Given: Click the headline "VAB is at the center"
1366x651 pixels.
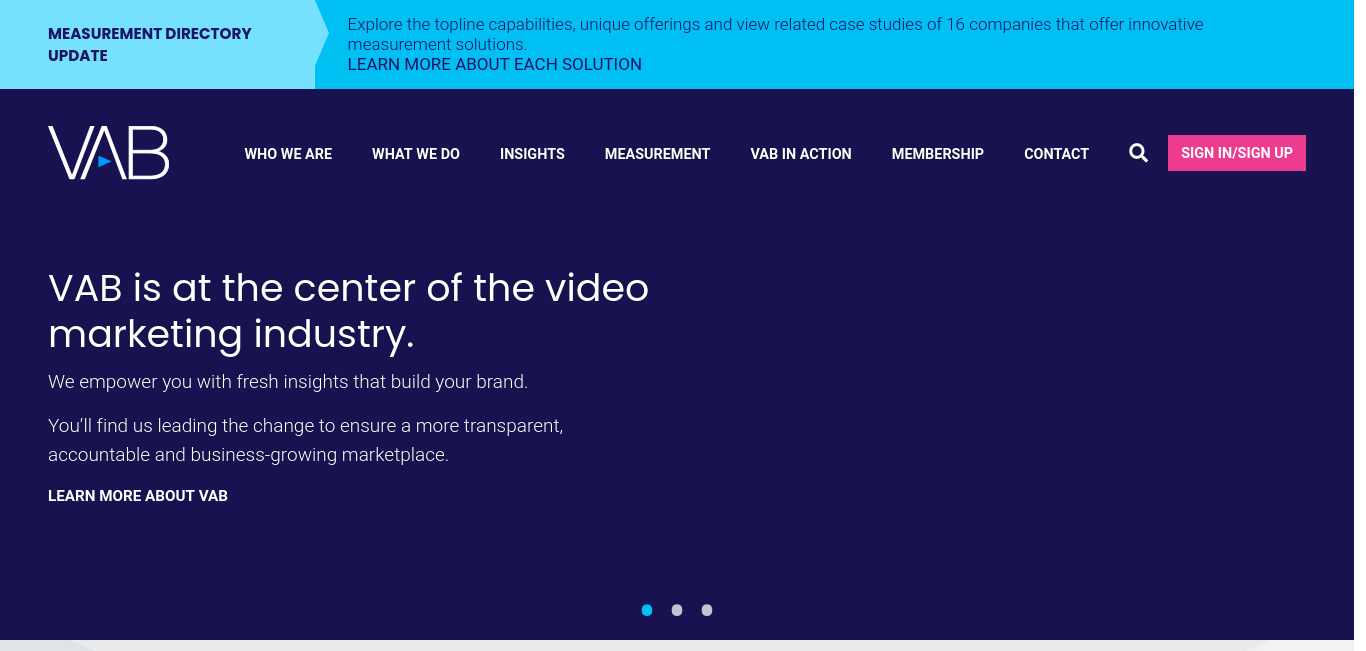Looking at the screenshot, I should point(348,310).
